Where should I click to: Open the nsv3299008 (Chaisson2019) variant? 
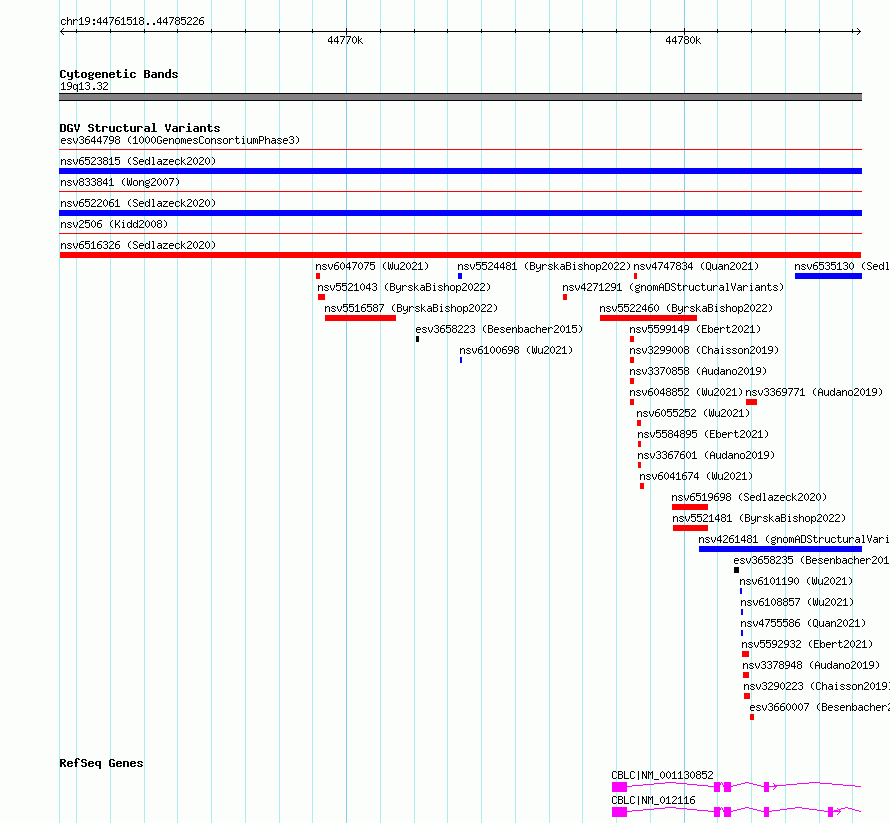704,350
